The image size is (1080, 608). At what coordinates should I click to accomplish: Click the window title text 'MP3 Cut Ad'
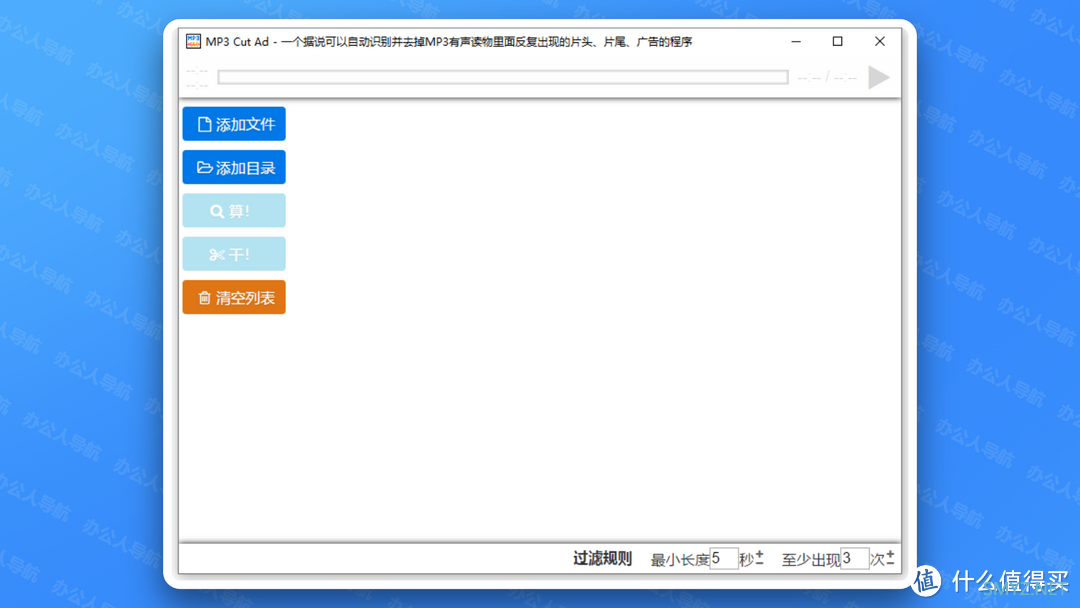[x=237, y=41]
